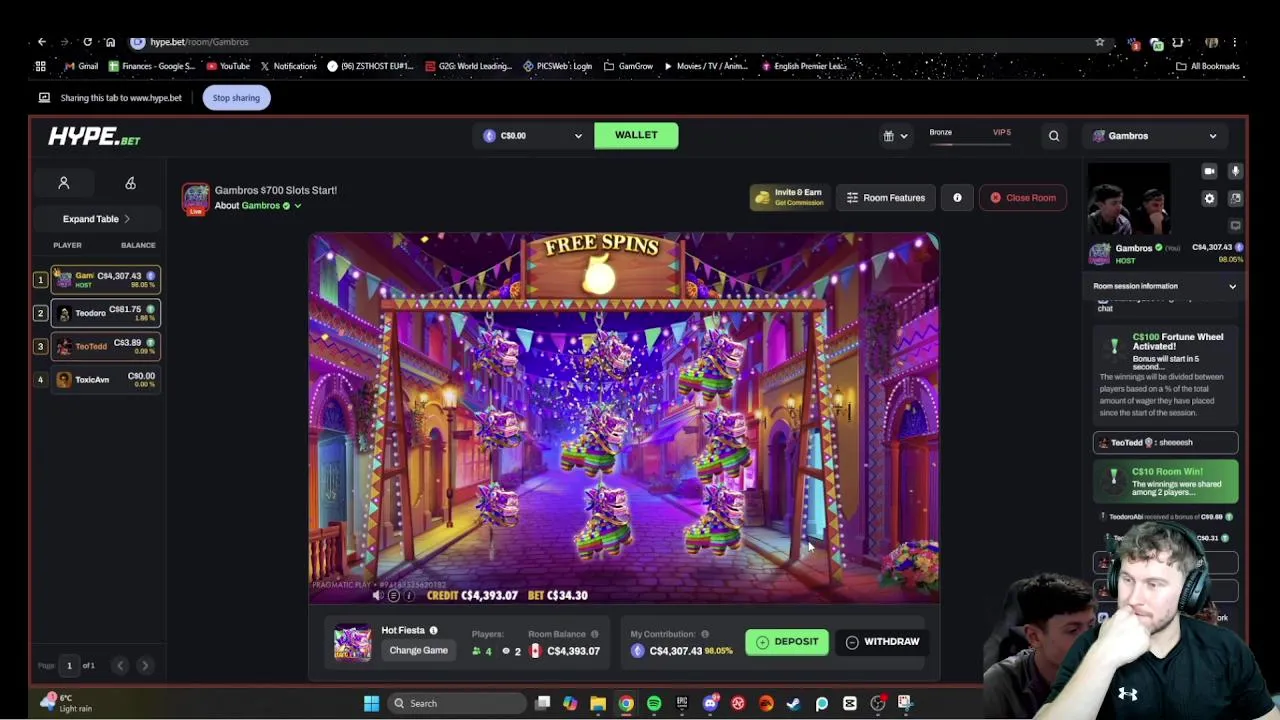The width and height of the screenshot is (1280, 720).
Task: Click the Close Room button
Action: 1022,198
